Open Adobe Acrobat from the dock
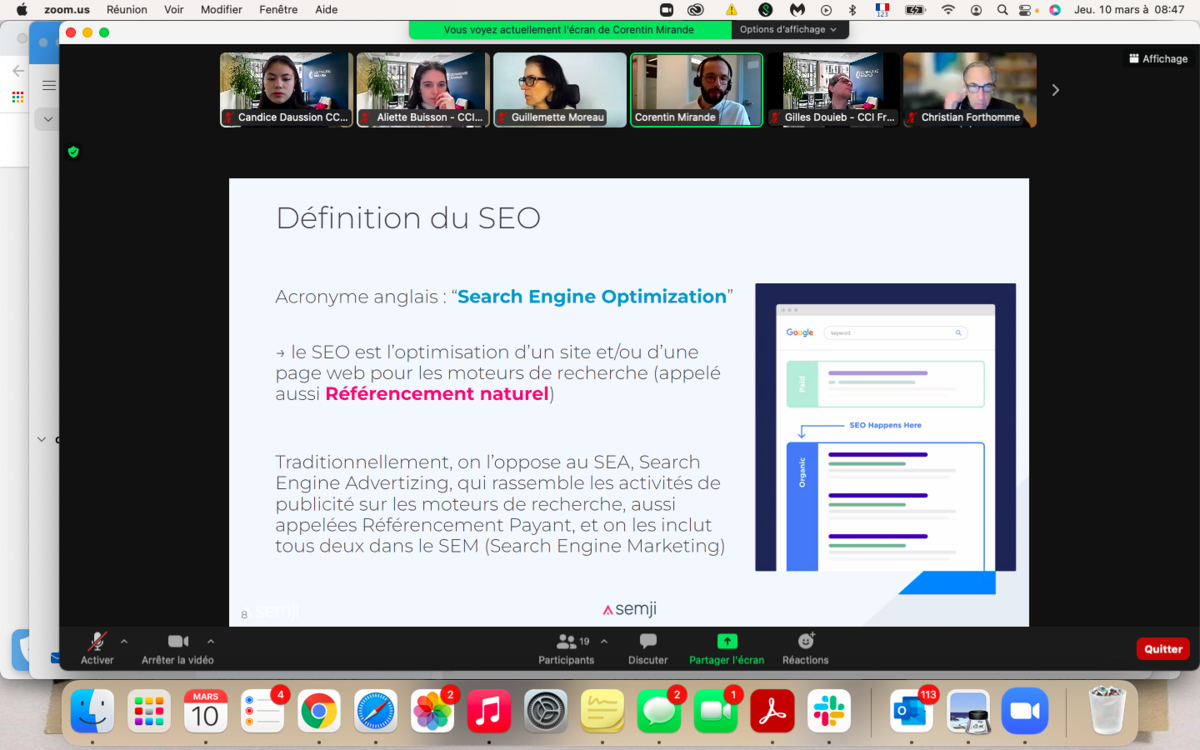1200x750 pixels. (x=773, y=711)
